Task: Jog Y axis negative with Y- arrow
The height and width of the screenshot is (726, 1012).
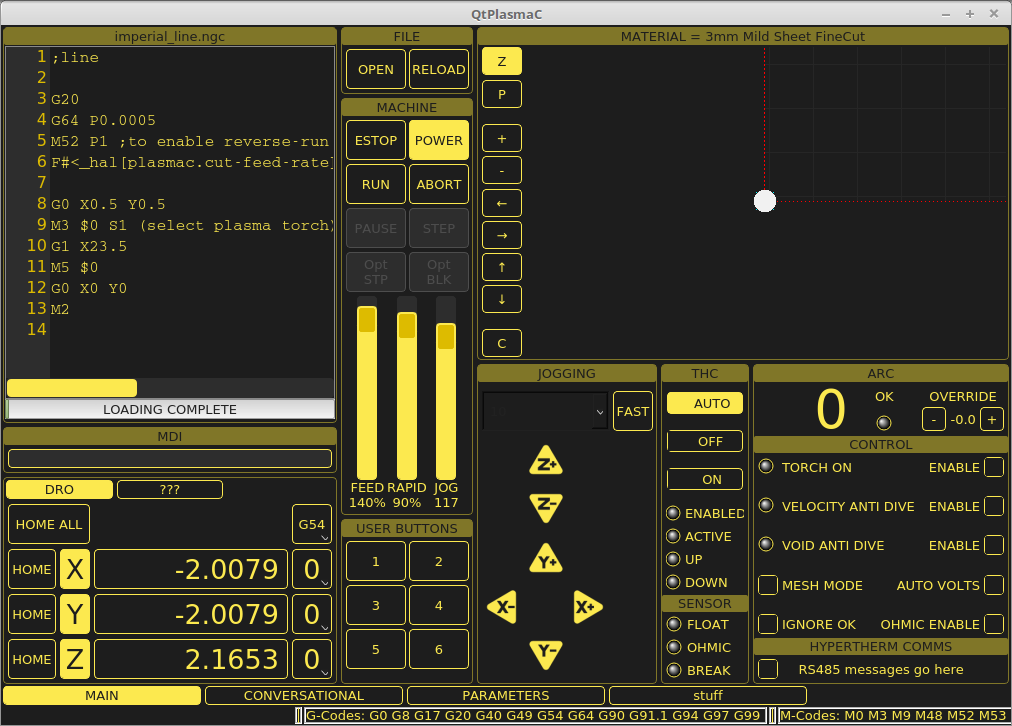Action: click(x=546, y=652)
